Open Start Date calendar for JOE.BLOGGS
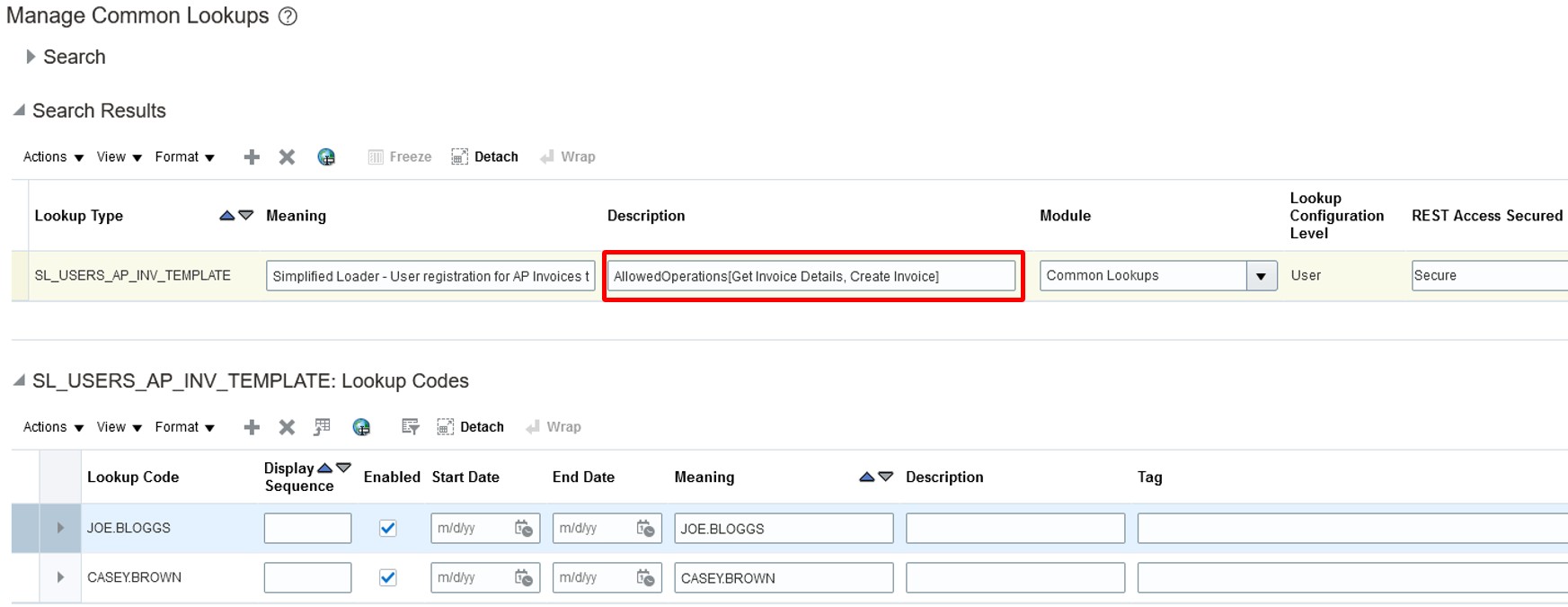 pyautogui.click(x=524, y=528)
